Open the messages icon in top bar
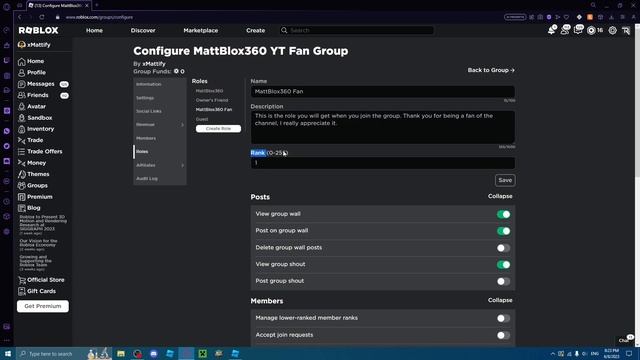The width and height of the screenshot is (640, 360). point(578,30)
